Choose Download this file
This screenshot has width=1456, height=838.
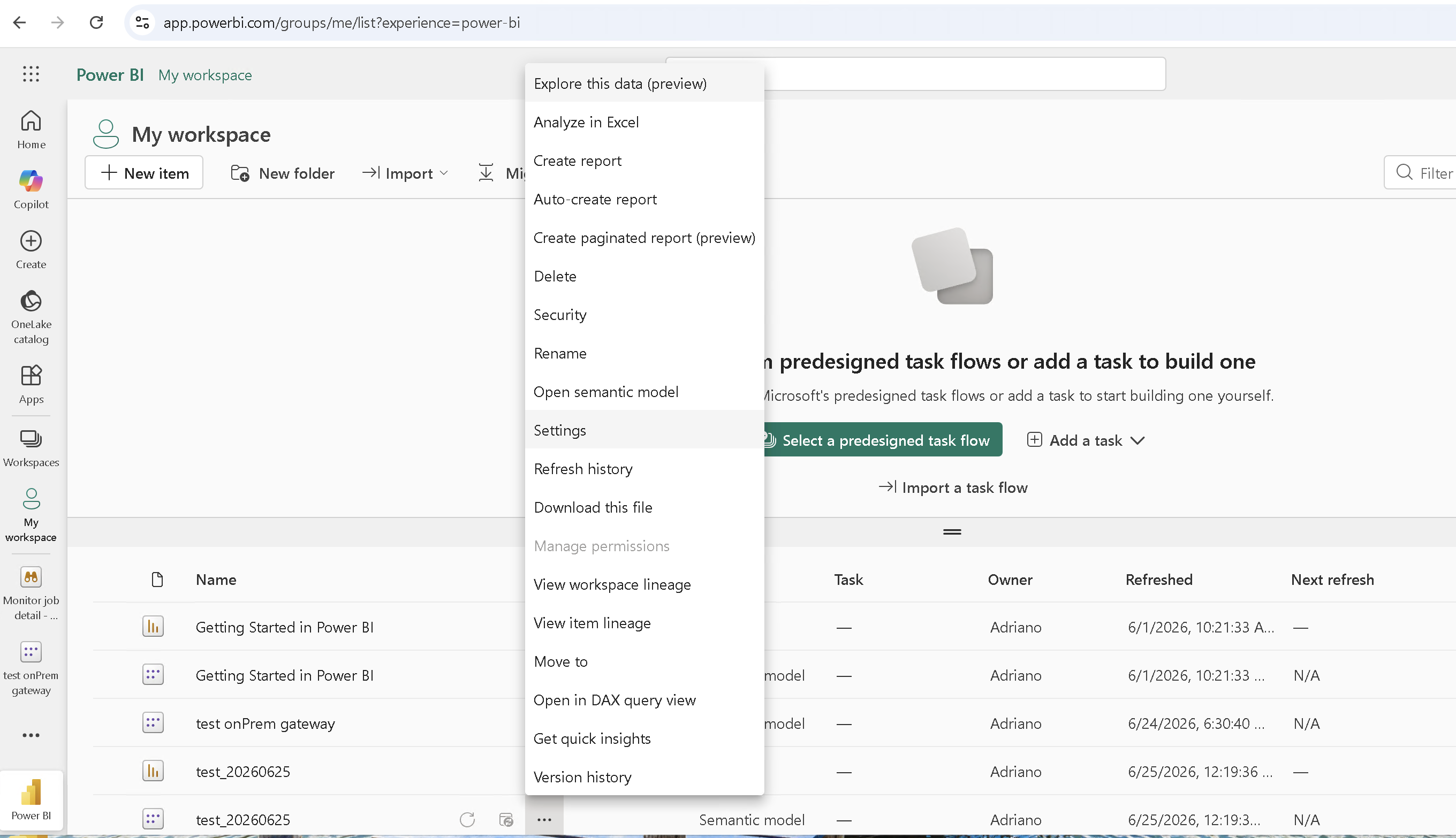(644, 508)
